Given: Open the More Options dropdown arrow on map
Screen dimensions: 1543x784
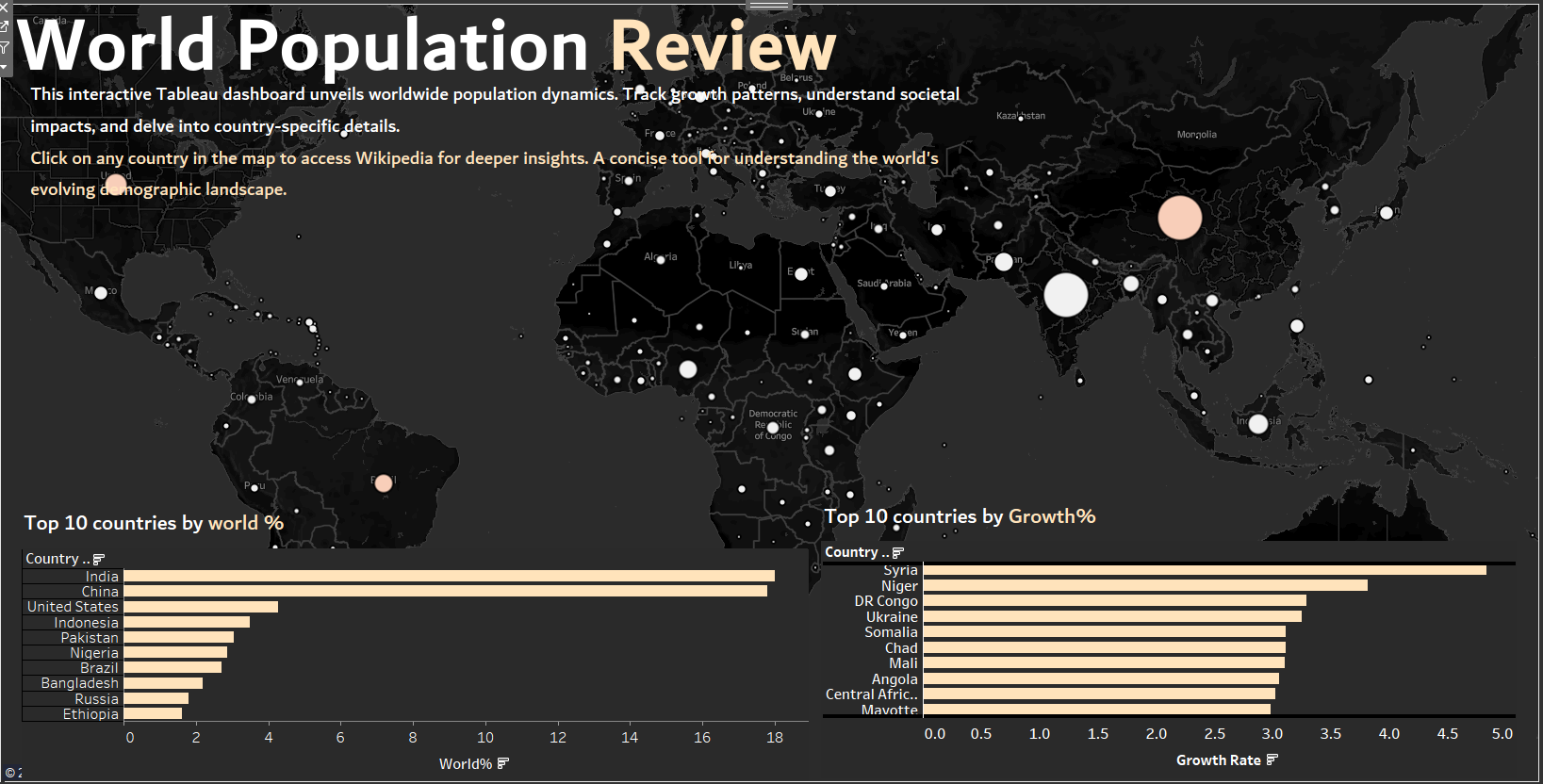Looking at the screenshot, I should click(4, 67).
